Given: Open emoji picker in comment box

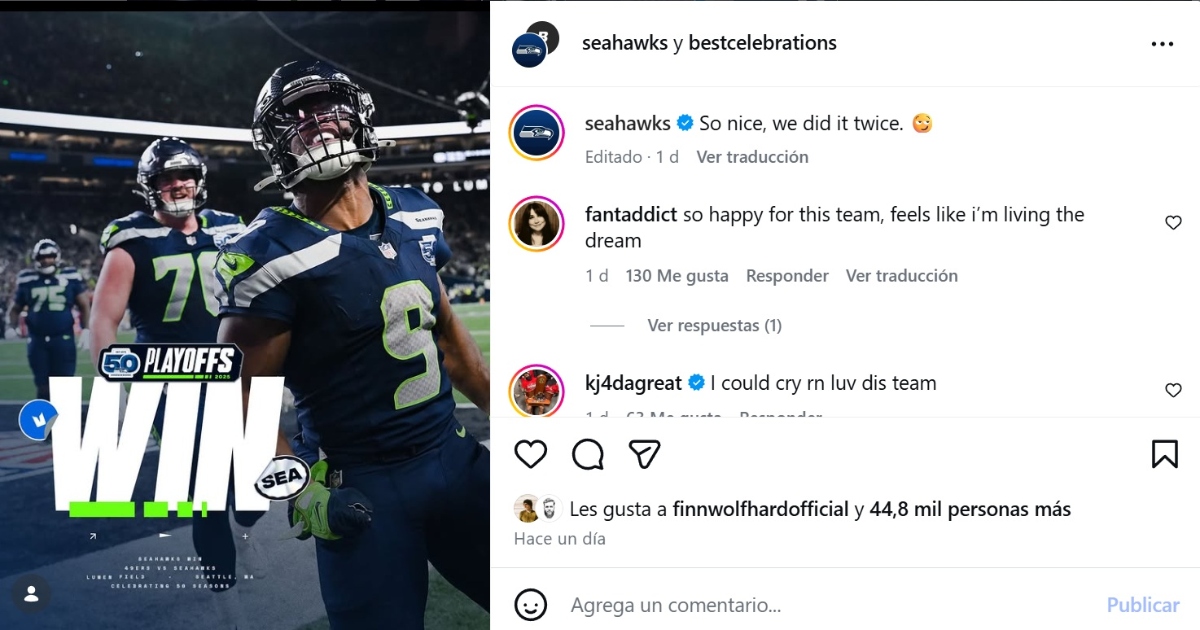Looking at the screenshot, I should pos(531,604).
